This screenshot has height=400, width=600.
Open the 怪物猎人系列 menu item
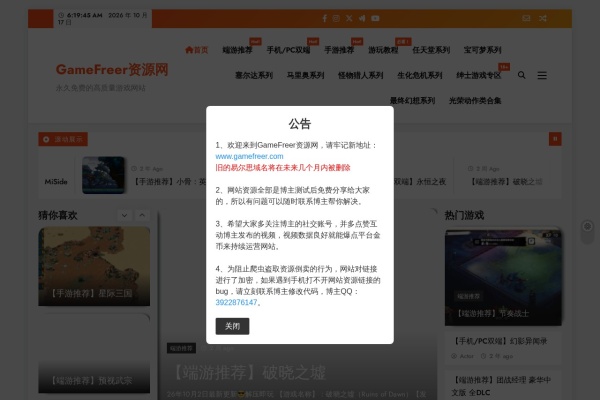tap(360, 75)
